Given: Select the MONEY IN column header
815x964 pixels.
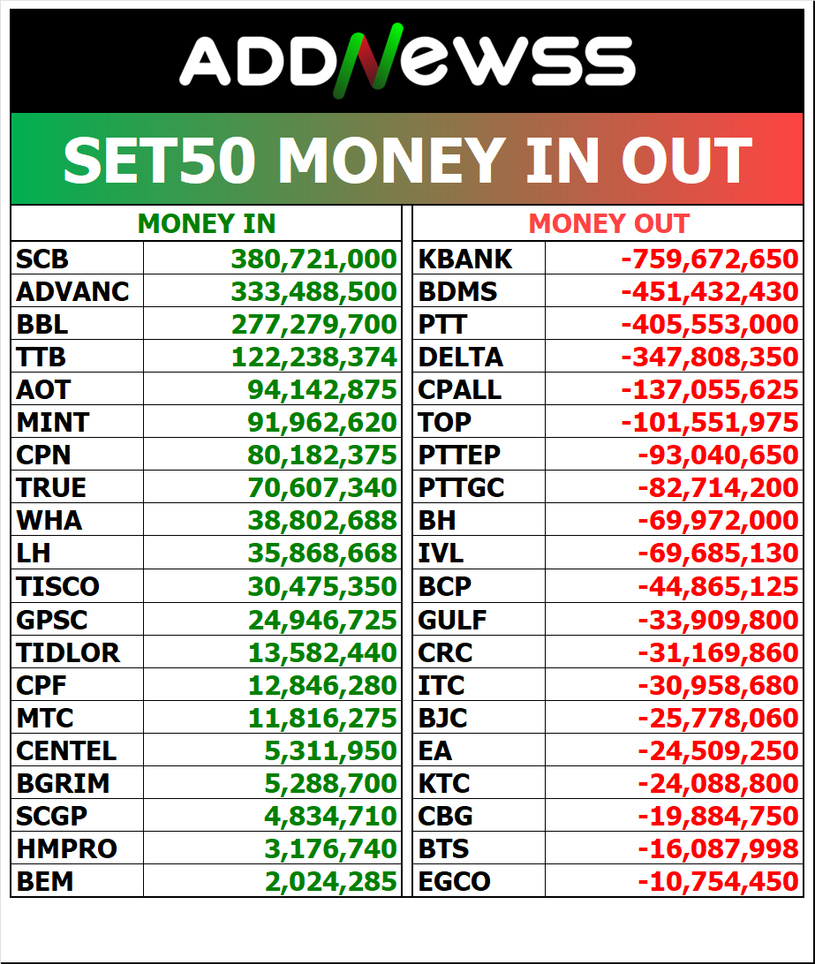Looking at the screenshot, I should [206, 224].
